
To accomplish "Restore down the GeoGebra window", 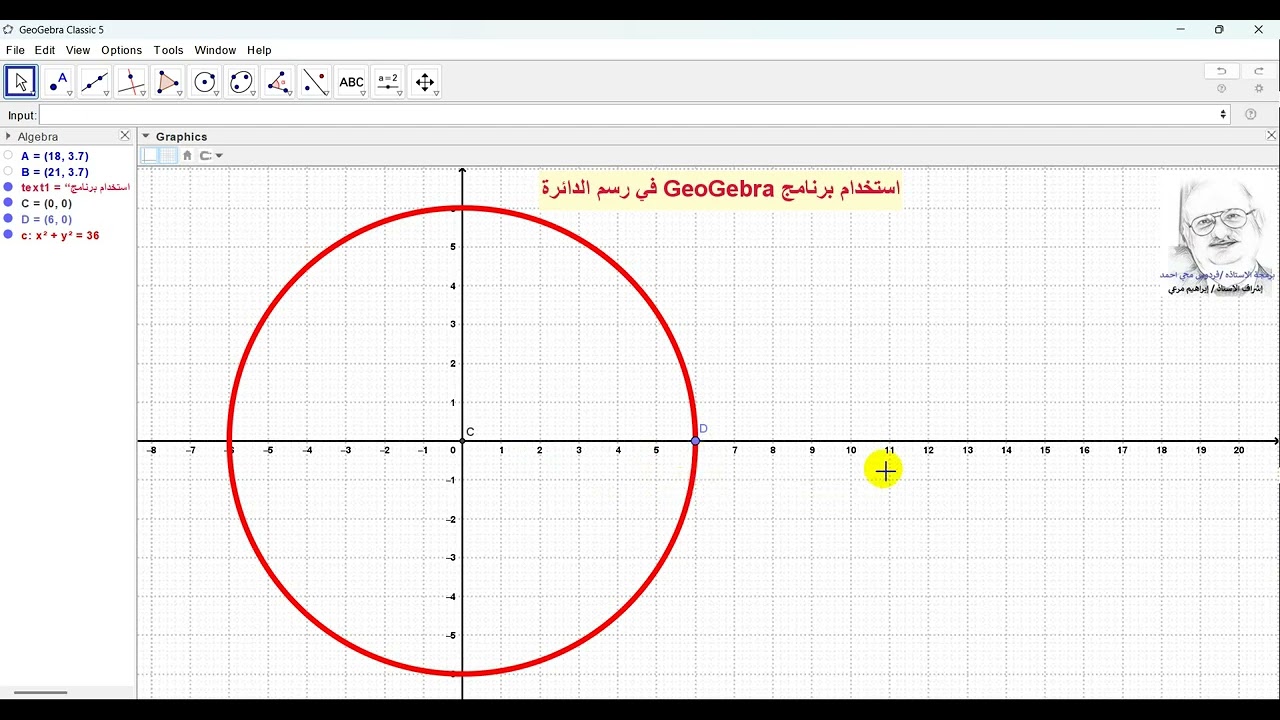I will [x=1219, y=29].
